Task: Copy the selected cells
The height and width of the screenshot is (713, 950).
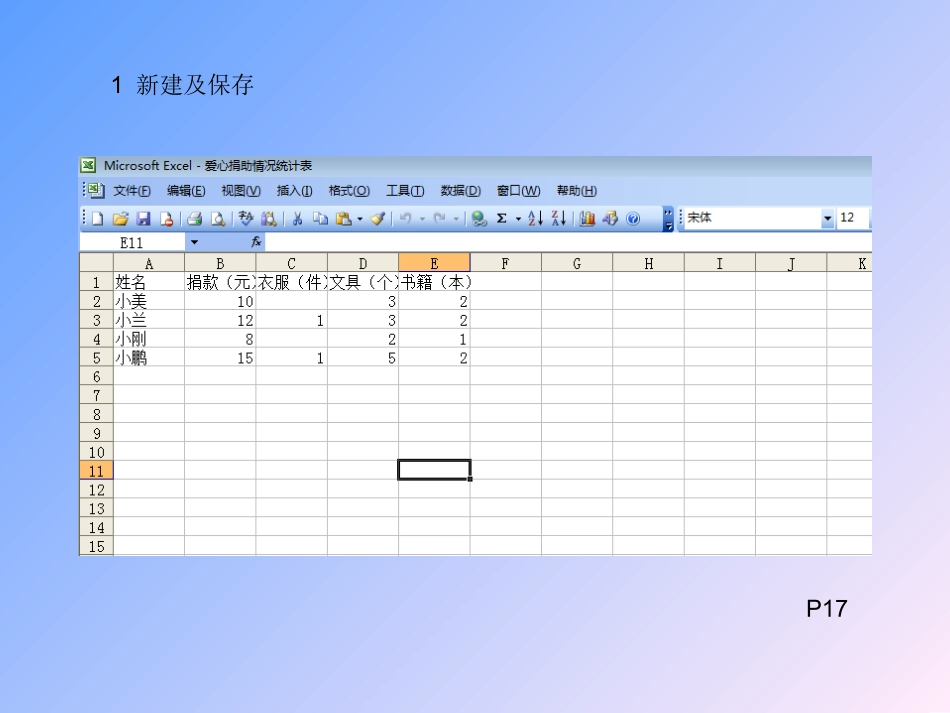Action: click(x=321, y=219)
